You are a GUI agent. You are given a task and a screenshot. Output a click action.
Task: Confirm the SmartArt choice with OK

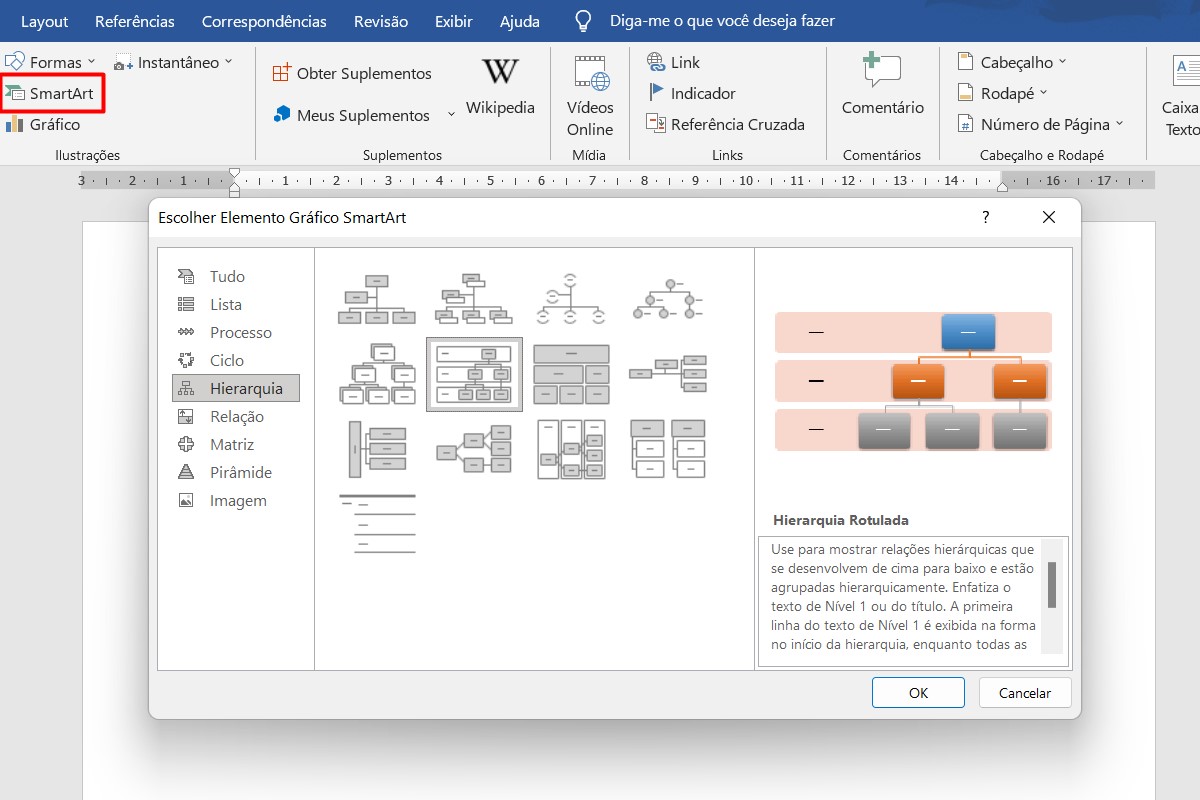918,693
